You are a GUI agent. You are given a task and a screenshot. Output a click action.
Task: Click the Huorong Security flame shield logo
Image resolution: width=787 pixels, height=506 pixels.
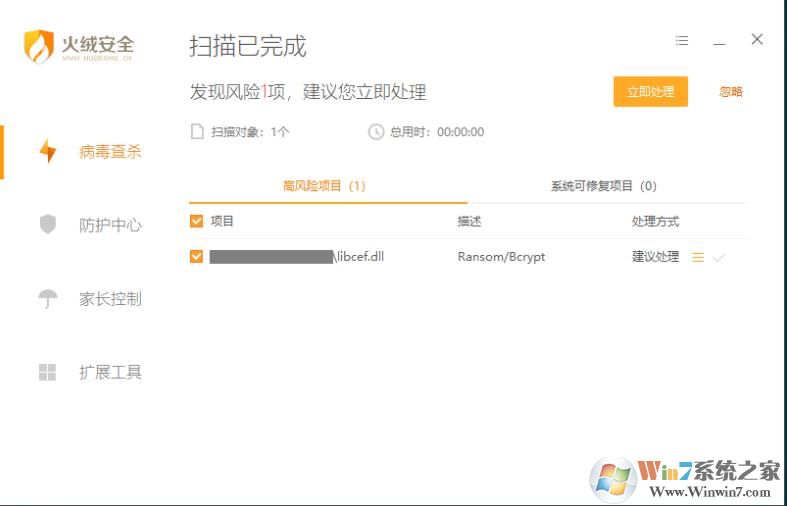39,46
